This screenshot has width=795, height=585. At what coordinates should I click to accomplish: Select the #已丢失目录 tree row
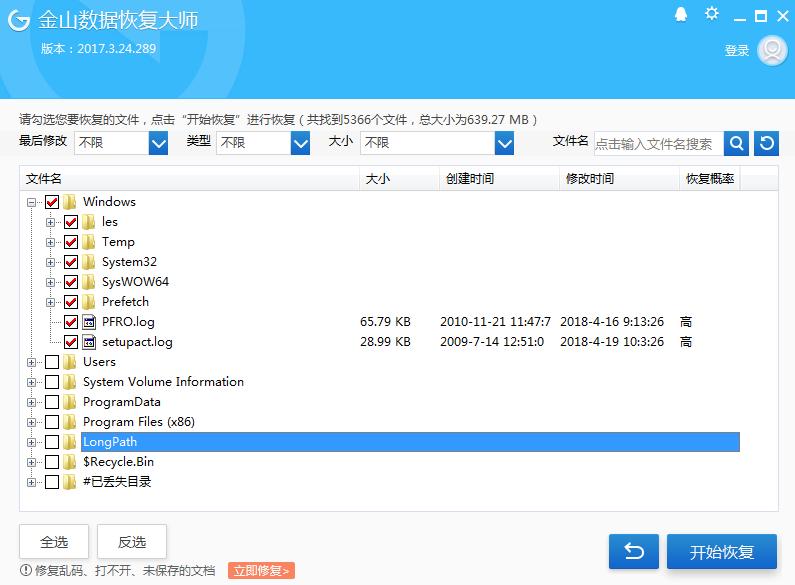click(117, 482)
